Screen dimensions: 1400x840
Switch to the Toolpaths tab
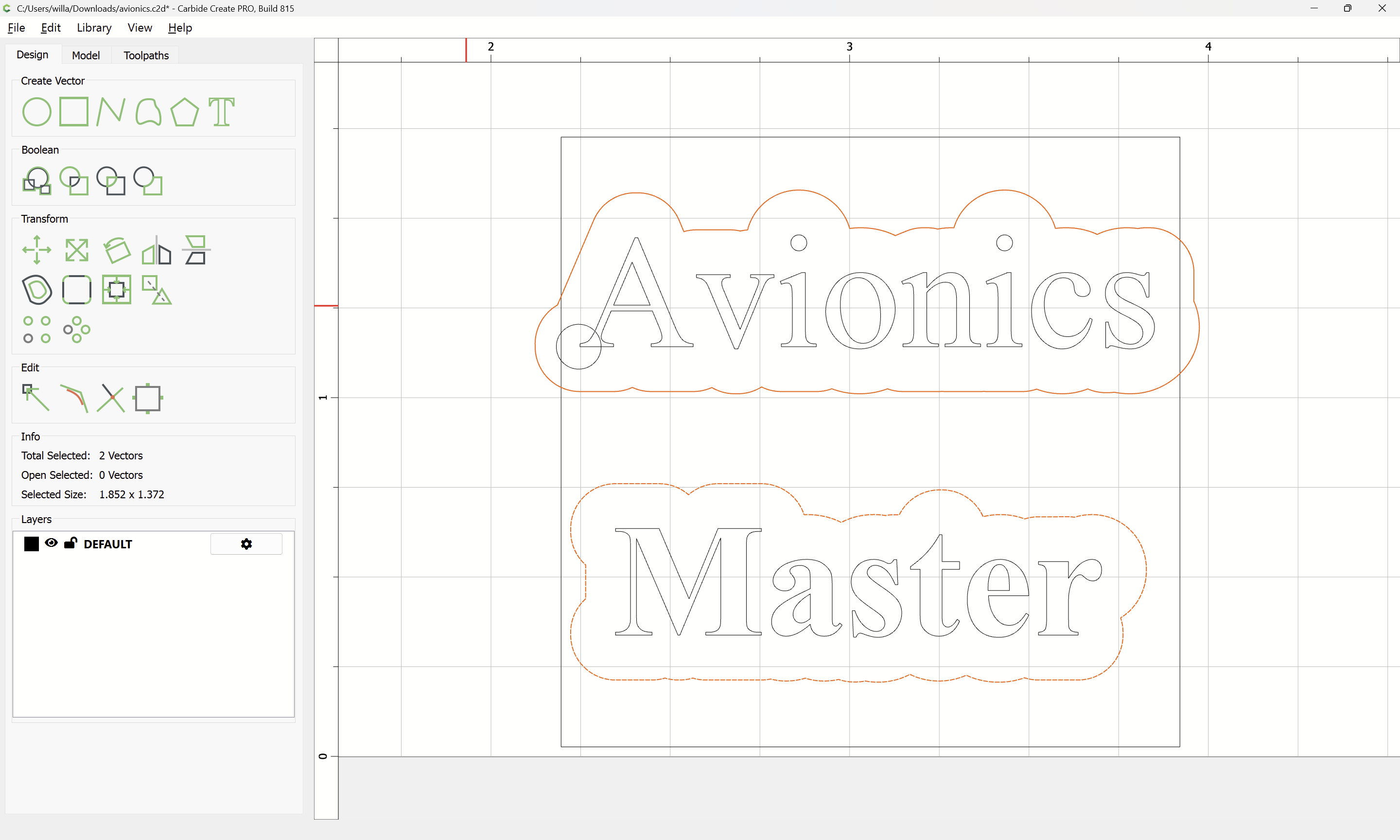point(146,55)
